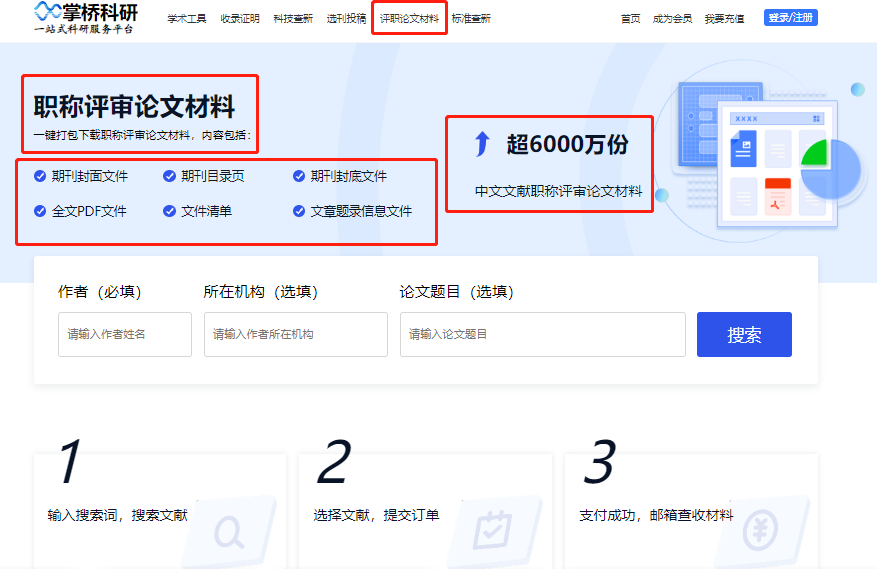Screen dimensions: 877x569
Task: Focus the 请输入论文题目 input field
Action: pyautogui.click(x=543, y=334)
